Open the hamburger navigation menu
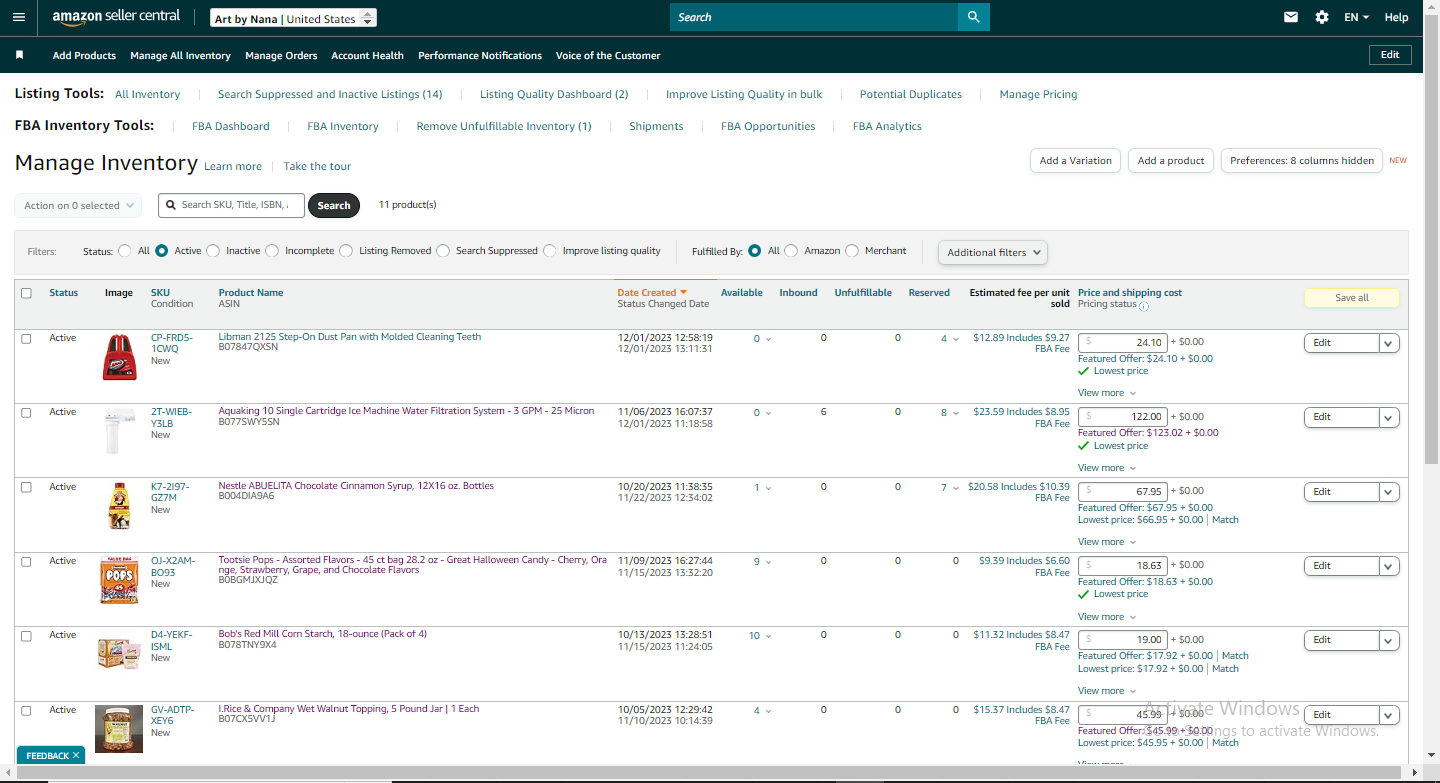Screen dimensions: 1440x783 pos(18,17)
